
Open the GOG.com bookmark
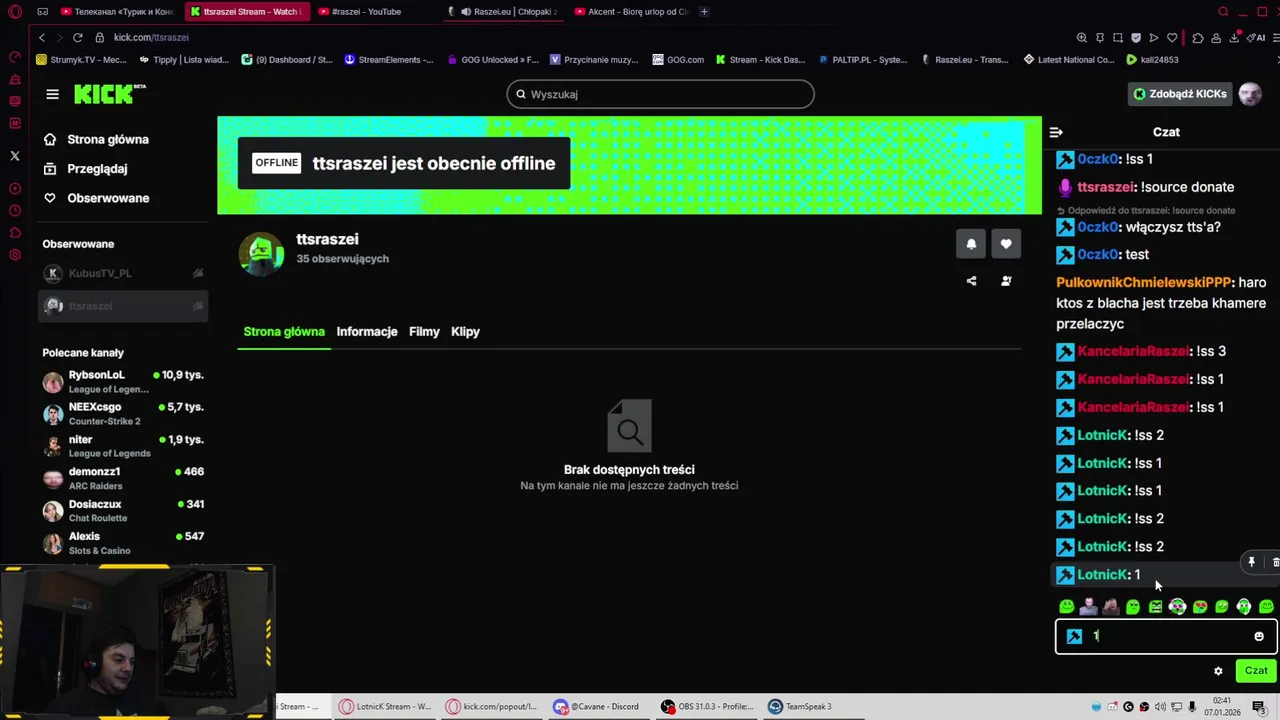(x=678, y=60)
